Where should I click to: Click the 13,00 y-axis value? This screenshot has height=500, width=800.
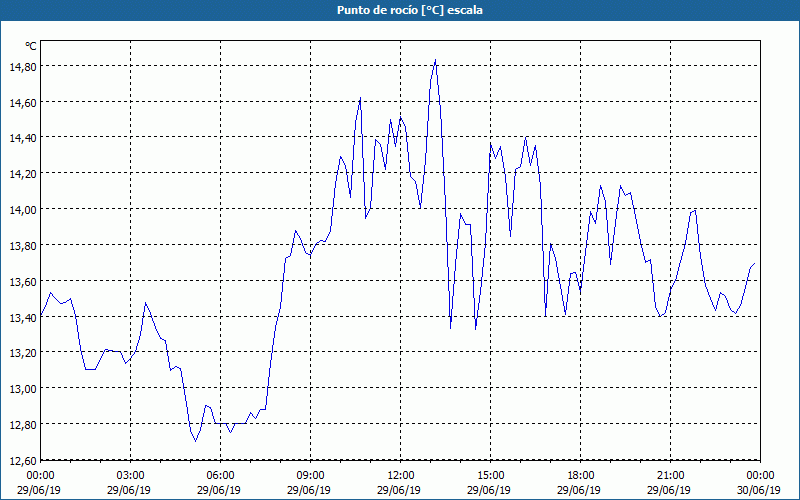[23, 388]
